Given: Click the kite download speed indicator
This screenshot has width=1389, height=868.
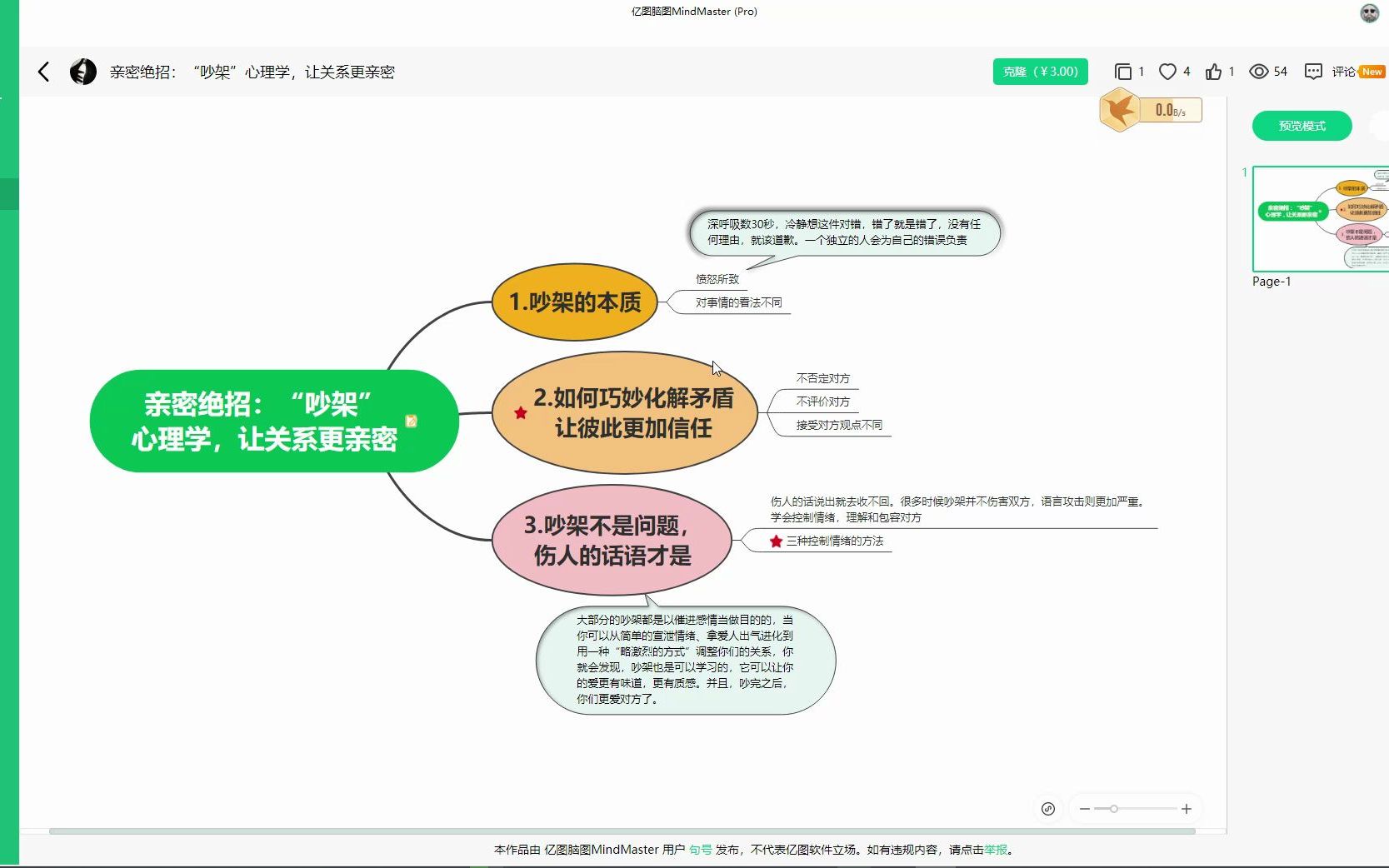Looking at the screenshot, I should pyautogui.click(x=1121, y=109).
